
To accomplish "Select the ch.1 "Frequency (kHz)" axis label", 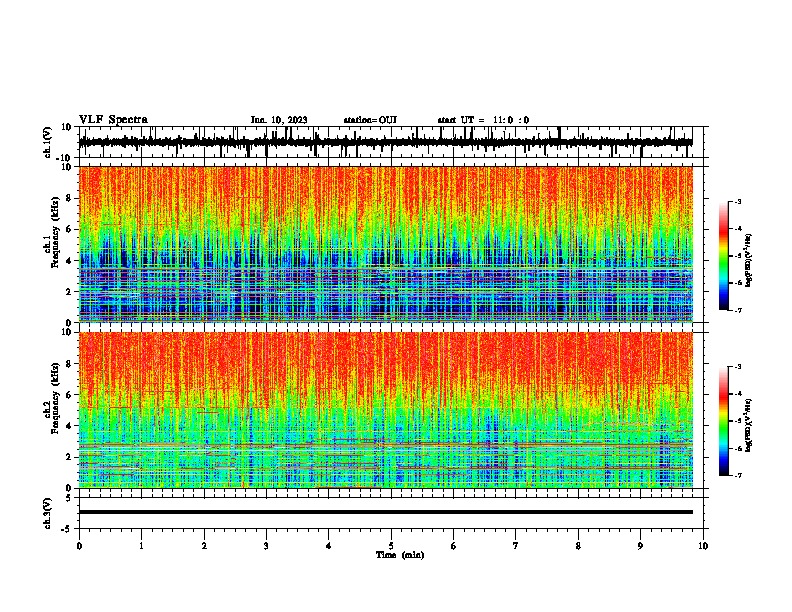I will click(x=55, y=233).
